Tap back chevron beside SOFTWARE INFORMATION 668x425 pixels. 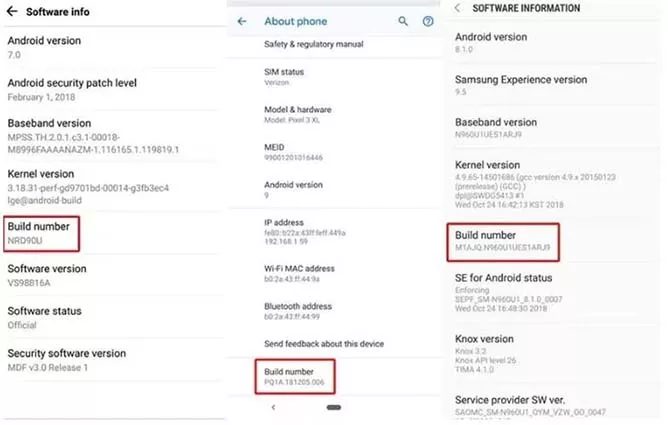(457, 9)
